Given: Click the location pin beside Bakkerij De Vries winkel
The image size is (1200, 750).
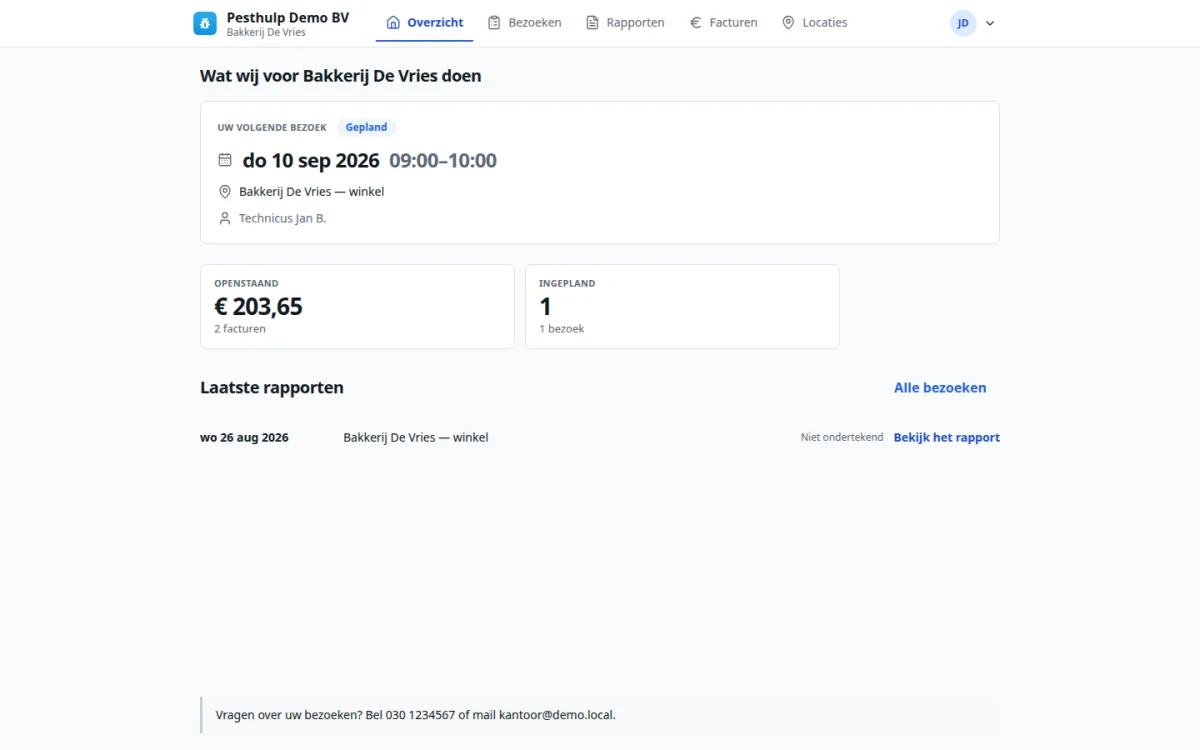Looking at the screenshot, I should 225,191.
